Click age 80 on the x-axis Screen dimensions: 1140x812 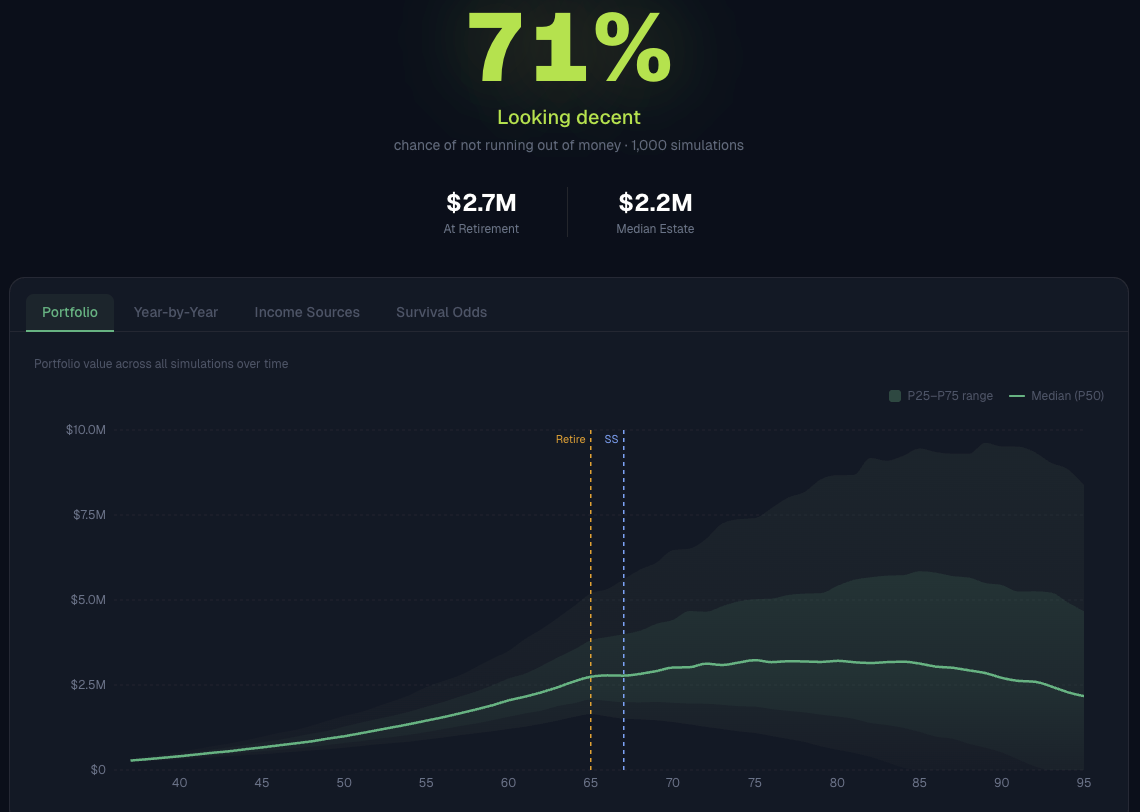point(838,783)
